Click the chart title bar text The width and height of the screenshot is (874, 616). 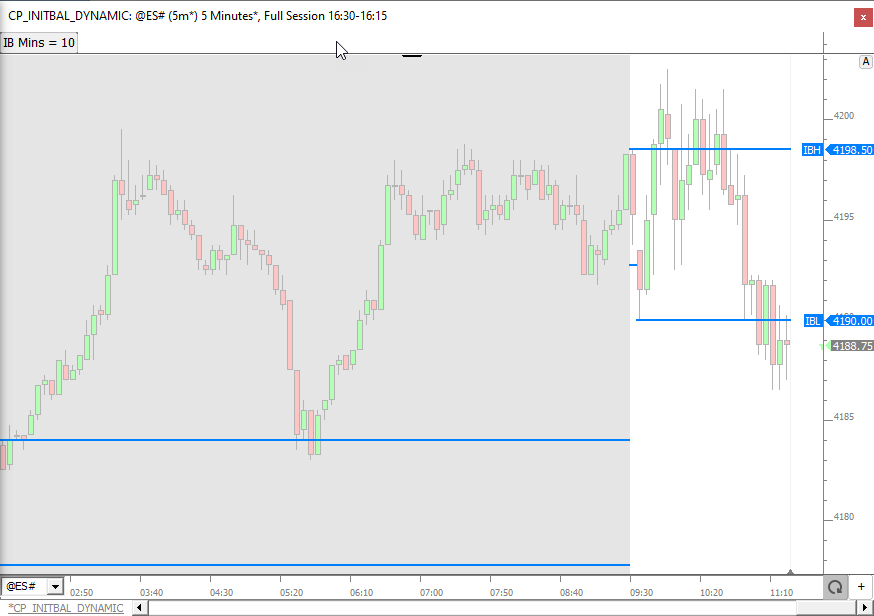click(197, 16)
